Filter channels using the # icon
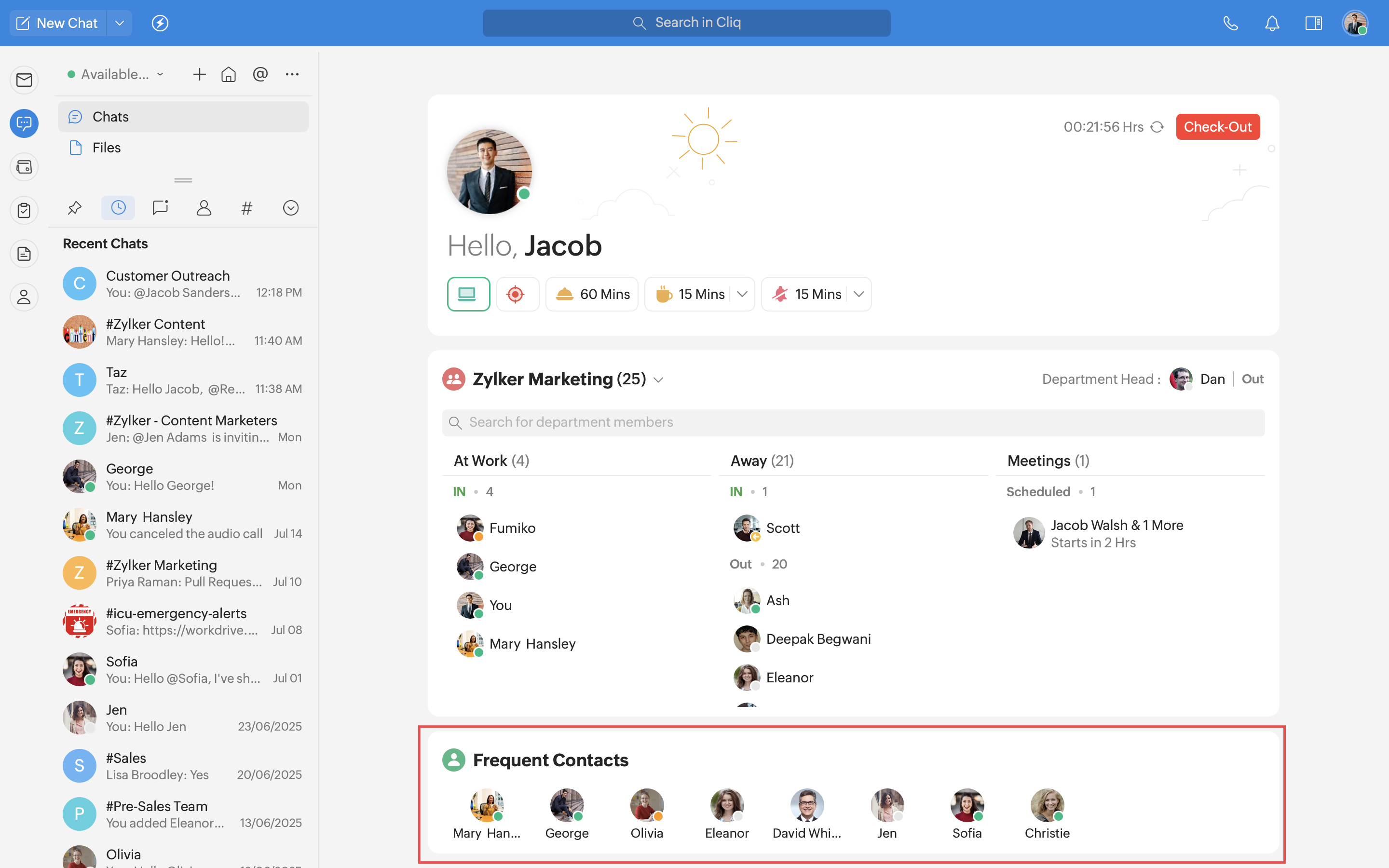Image resolution: width=1389 pixels, height=868 pixels. (247, 208)
